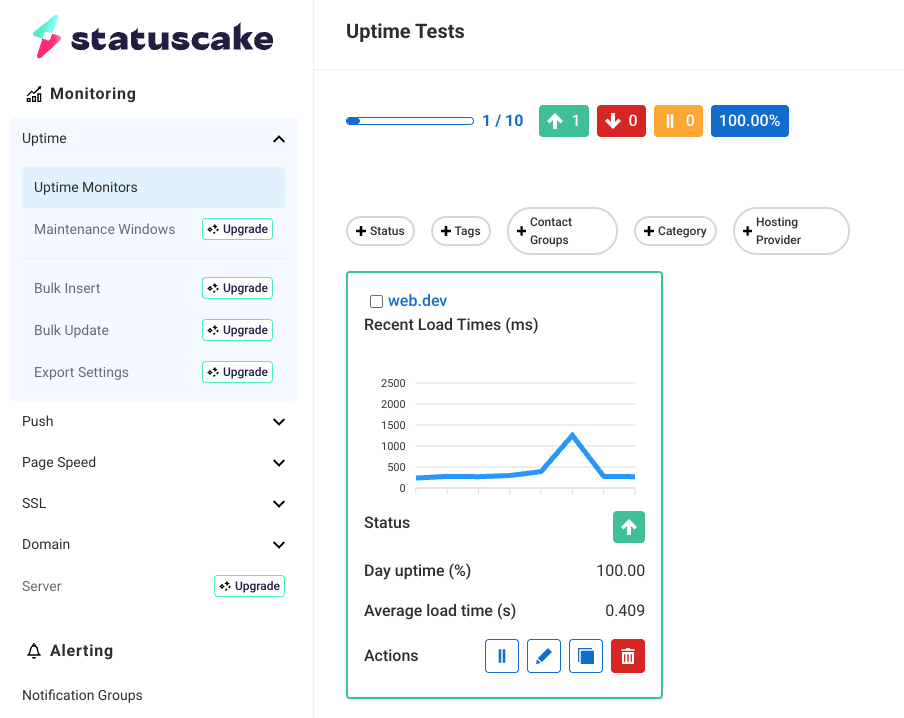This screenshot has height=718, width=904.
Task: Click Upgrade next to Bulk Update
Action: 238,330
